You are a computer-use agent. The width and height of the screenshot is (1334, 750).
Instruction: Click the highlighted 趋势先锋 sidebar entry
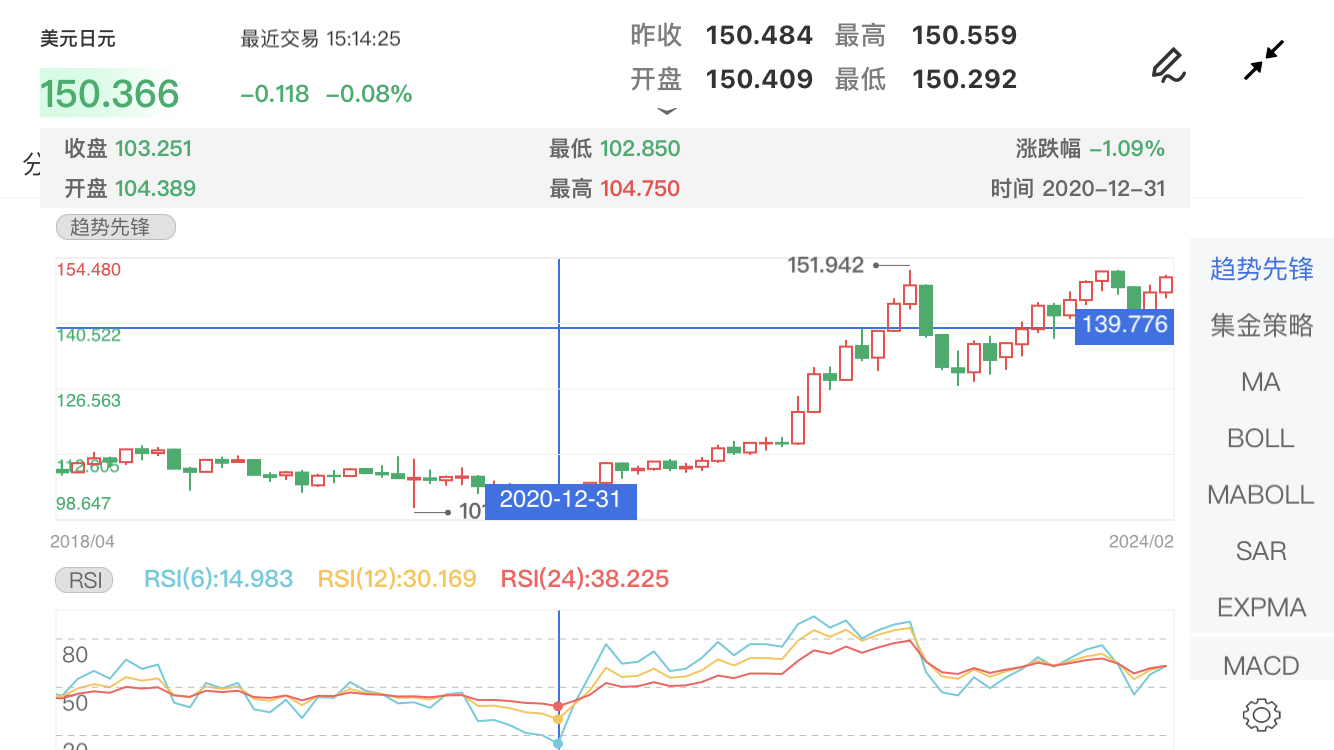(x=1261, y=268)
